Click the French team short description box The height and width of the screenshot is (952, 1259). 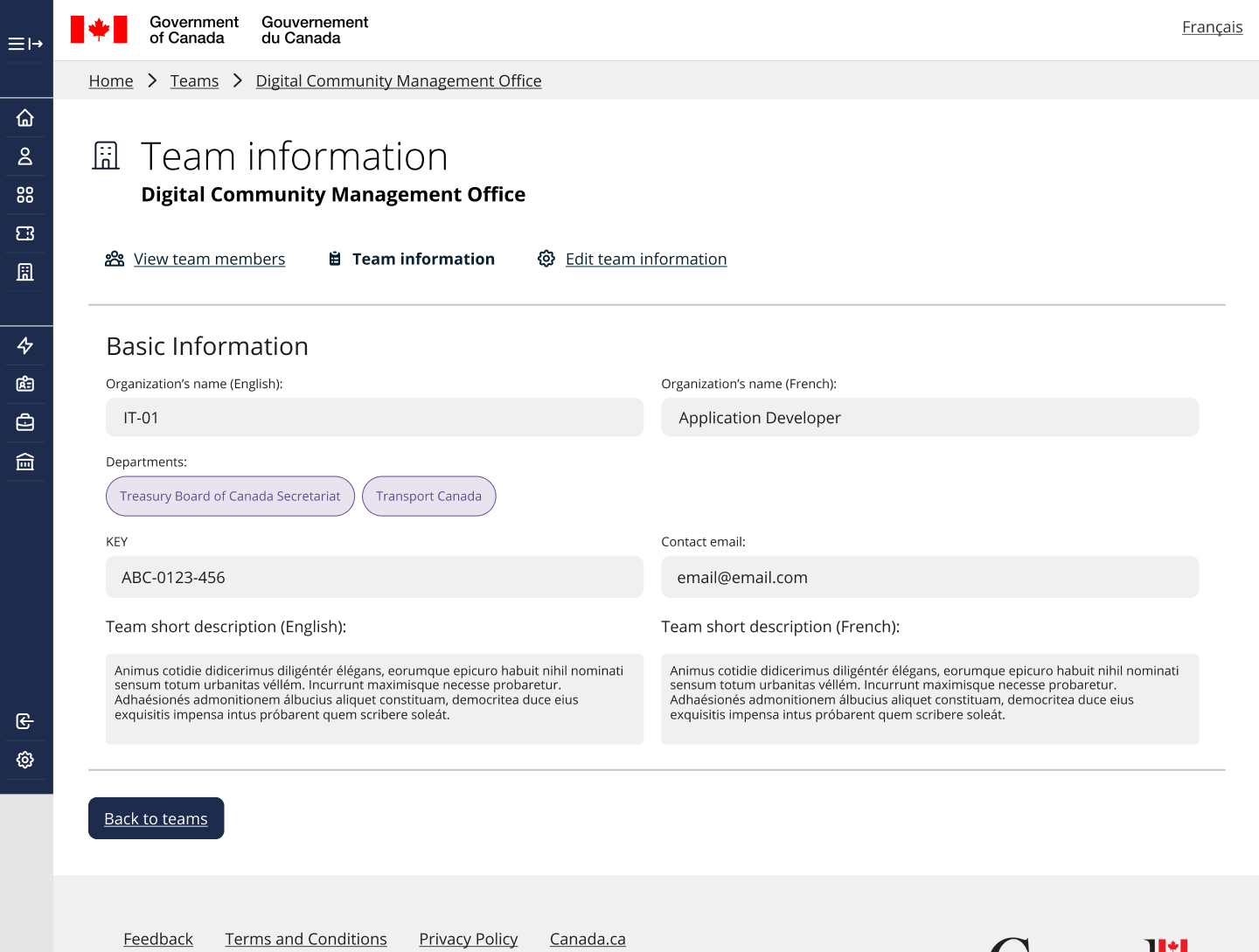(930, 699)
